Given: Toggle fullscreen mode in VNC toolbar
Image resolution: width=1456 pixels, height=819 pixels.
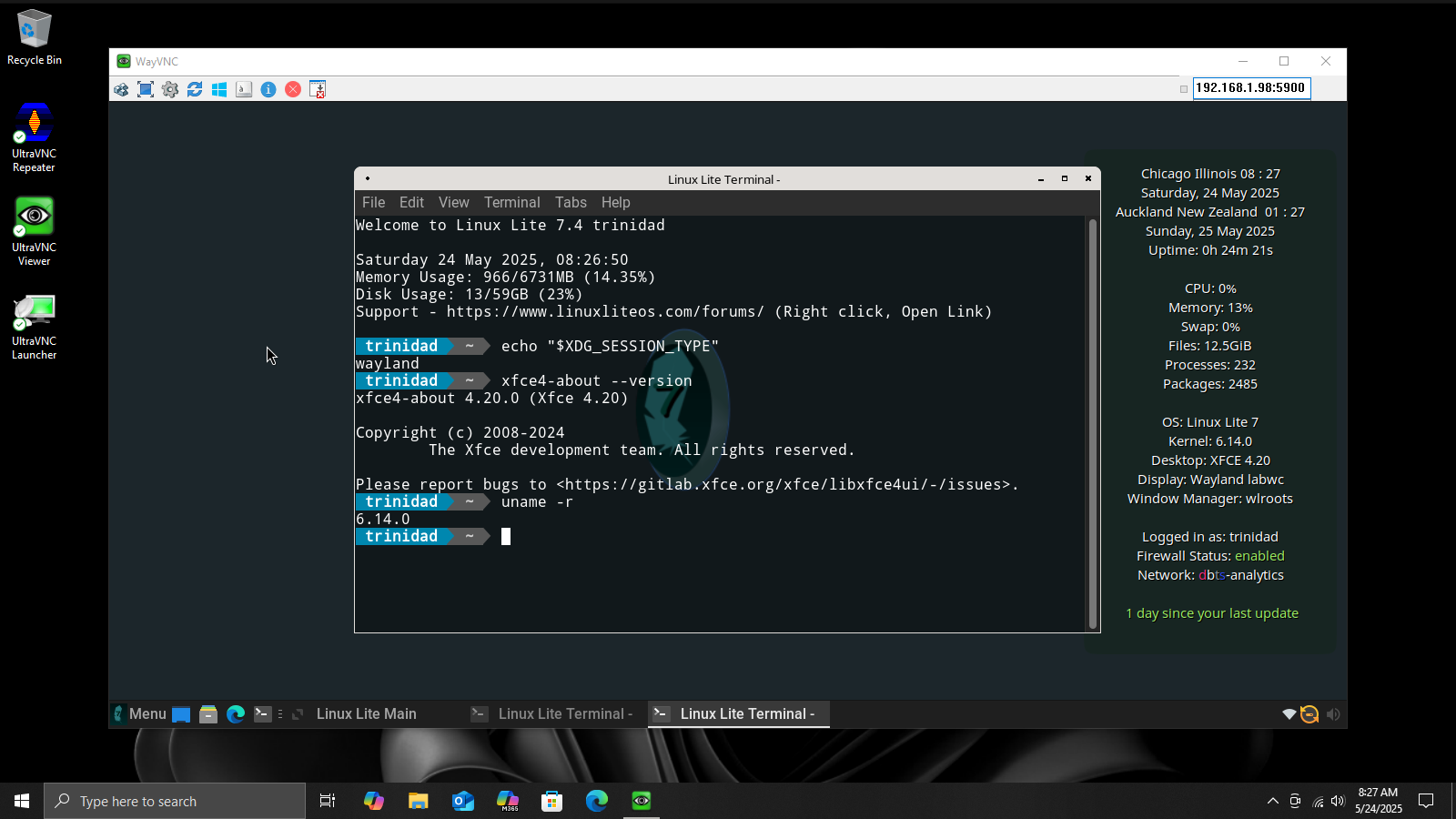Looking at the screenshot, I should [146, 89].
